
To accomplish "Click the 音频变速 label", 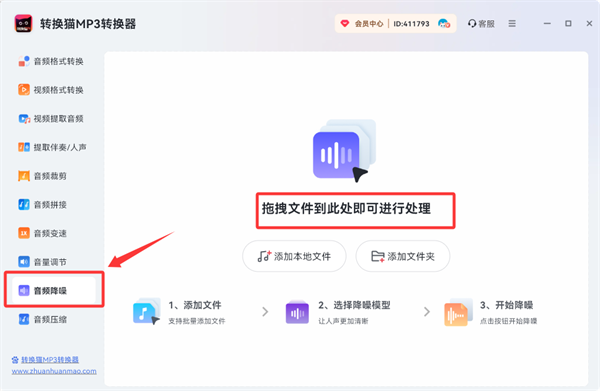I will click(x=50, y=233).
